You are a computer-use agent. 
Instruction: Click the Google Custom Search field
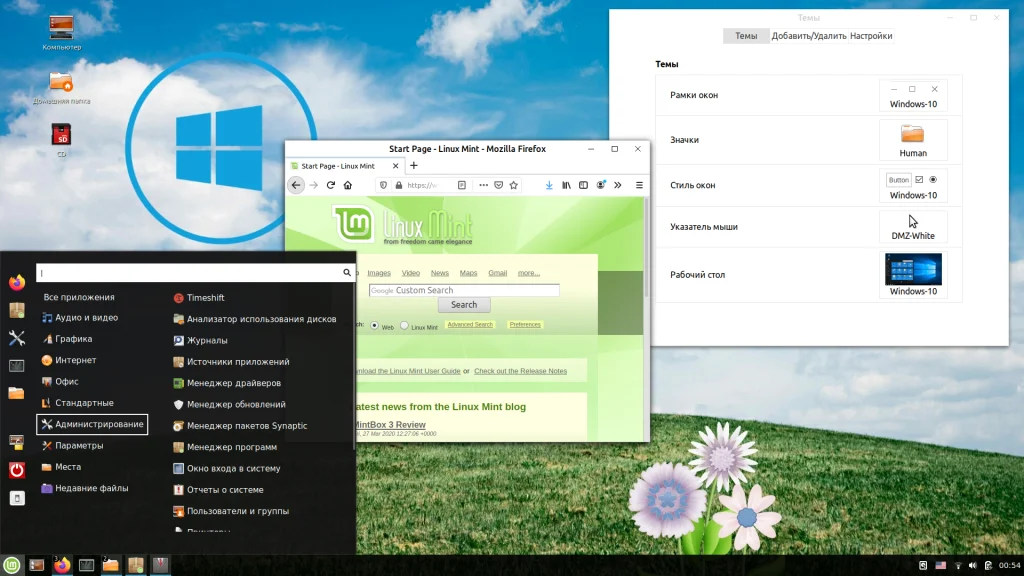(464, 290)
